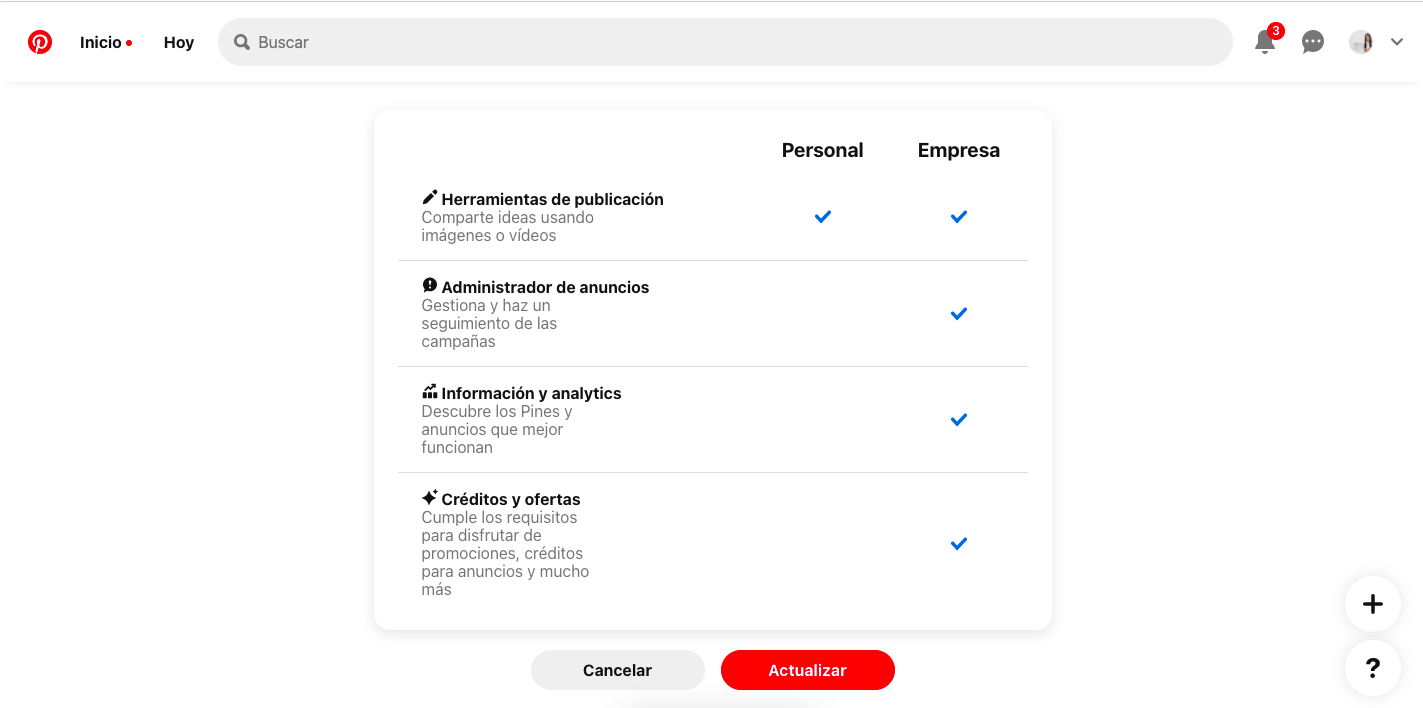The width and height of the screenshot is (1423, 708).
Task: Toggle the Personal checkmark for Herramientas de publicación
Action: pyautogui.click(x=822, y=216)
